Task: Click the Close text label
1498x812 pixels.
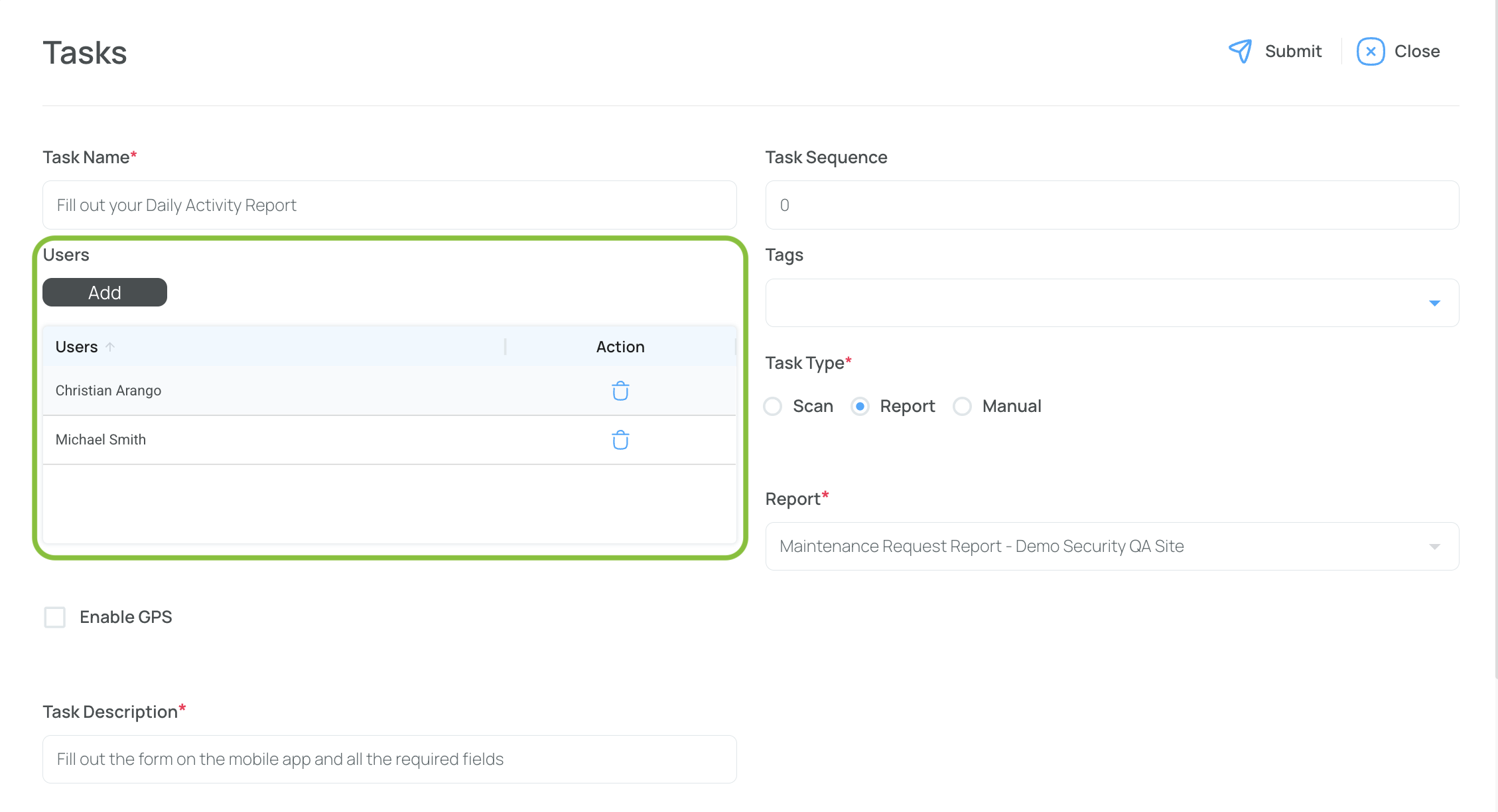Action: (x=1416, y=51)
